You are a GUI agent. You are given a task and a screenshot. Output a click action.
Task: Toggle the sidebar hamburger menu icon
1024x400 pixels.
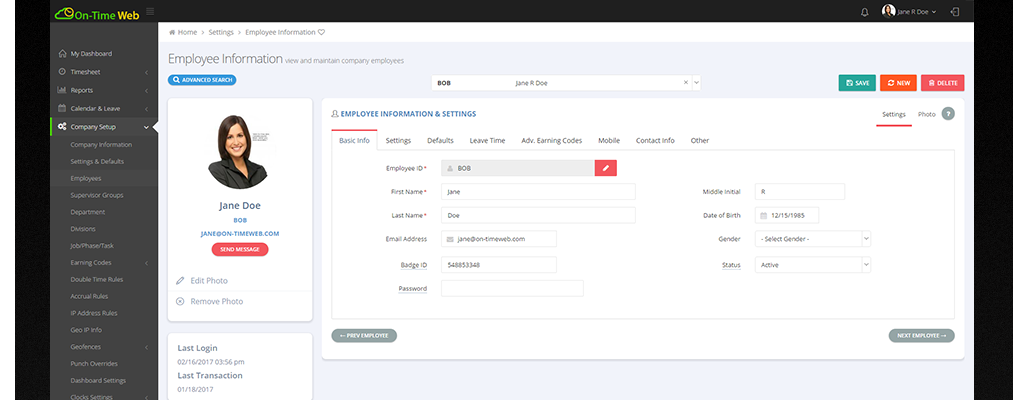coord(150,11)
